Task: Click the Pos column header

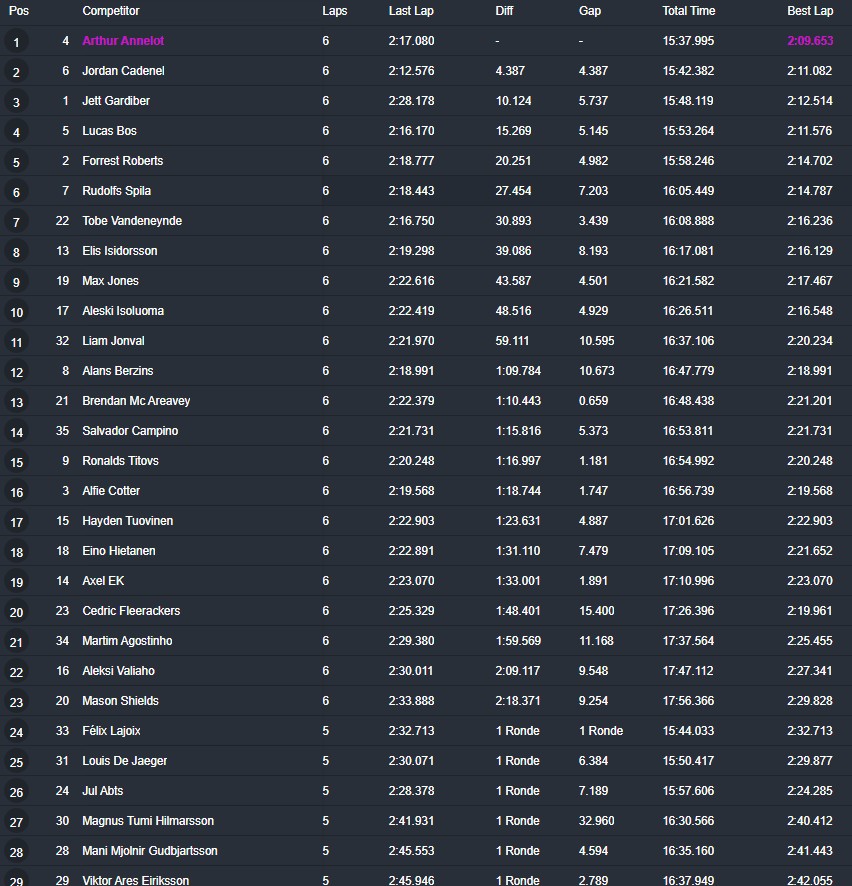Action: (x=19, y=11)
